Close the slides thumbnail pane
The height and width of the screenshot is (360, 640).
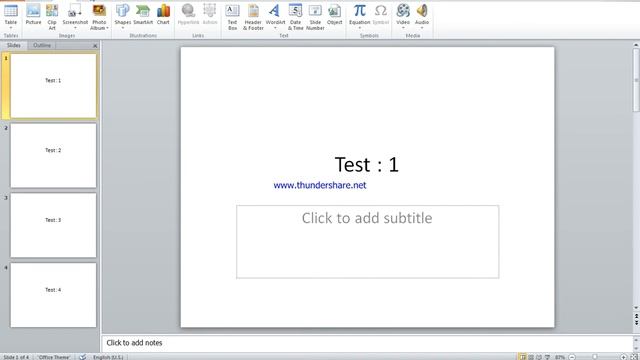coord(95,46)
